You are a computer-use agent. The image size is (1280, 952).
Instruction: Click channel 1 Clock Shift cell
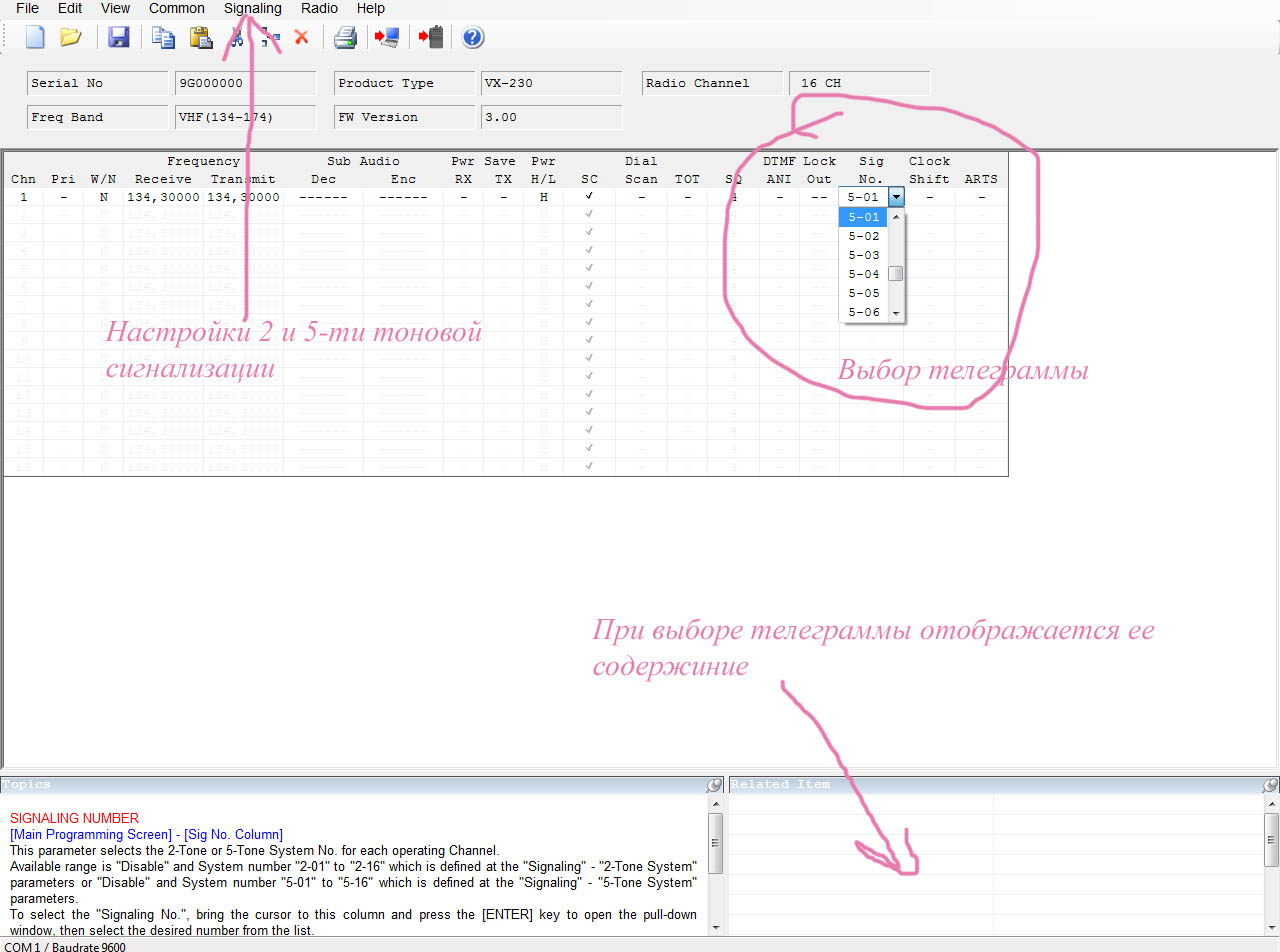click(x=930, y=197)
